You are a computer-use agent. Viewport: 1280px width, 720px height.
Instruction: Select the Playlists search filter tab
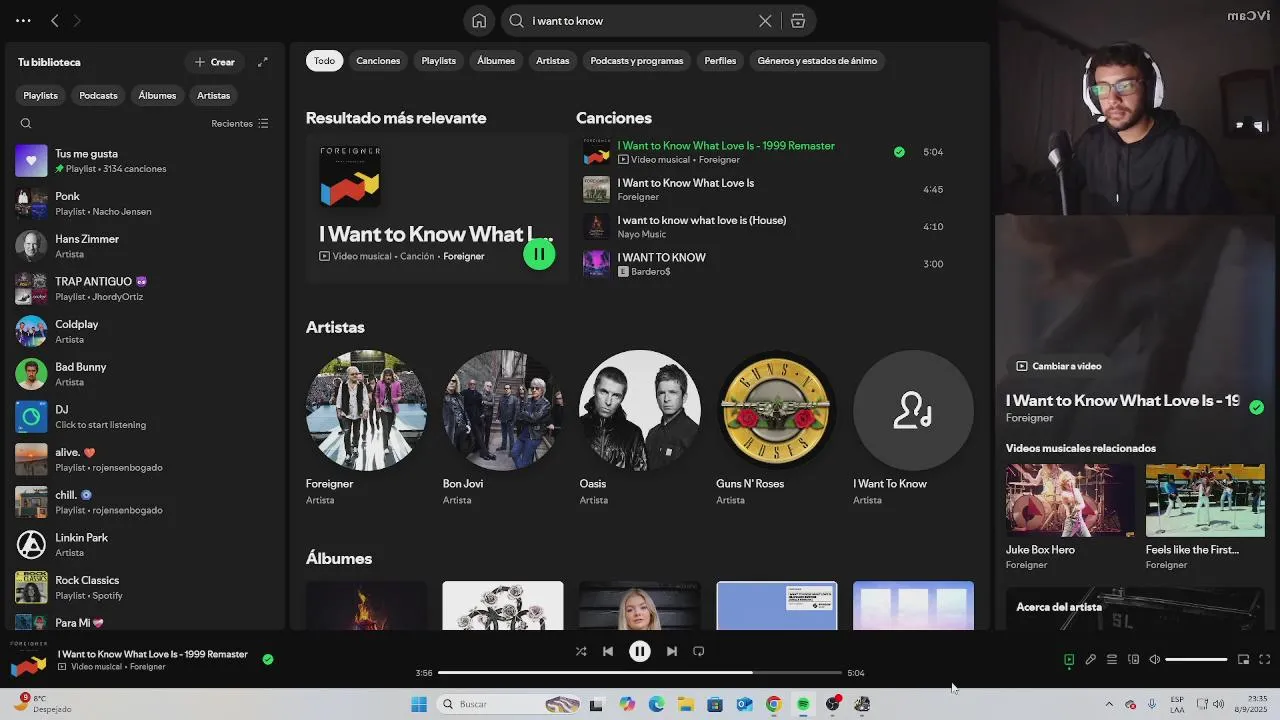(438, 61)
